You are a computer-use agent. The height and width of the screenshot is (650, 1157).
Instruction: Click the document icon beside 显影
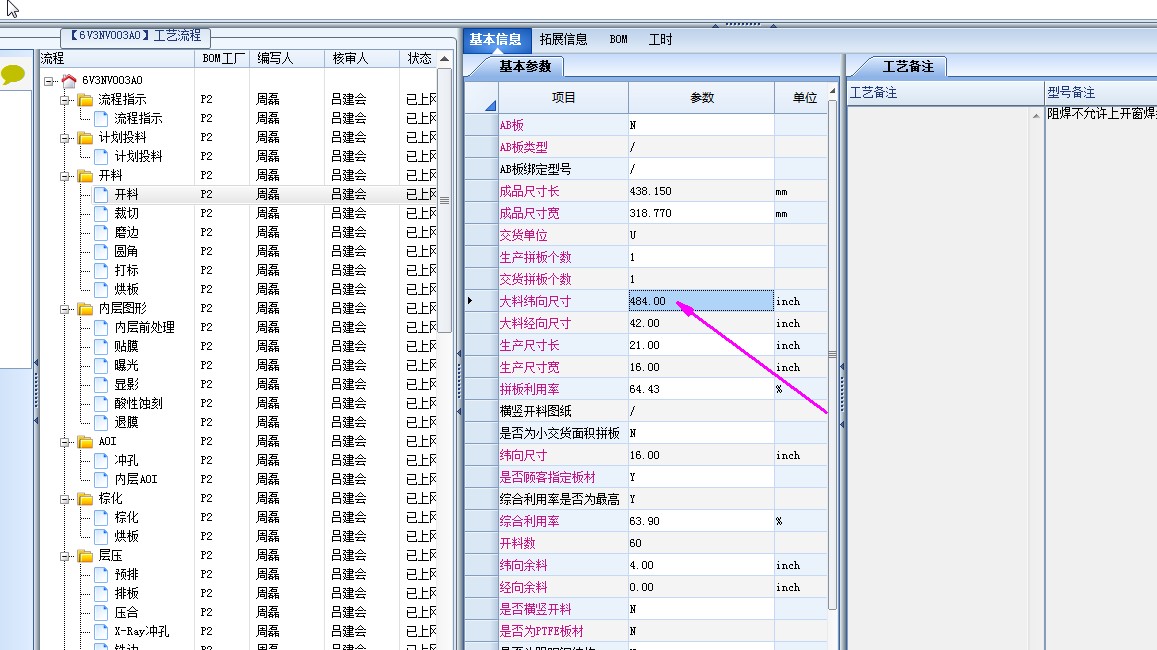point(101,384)
